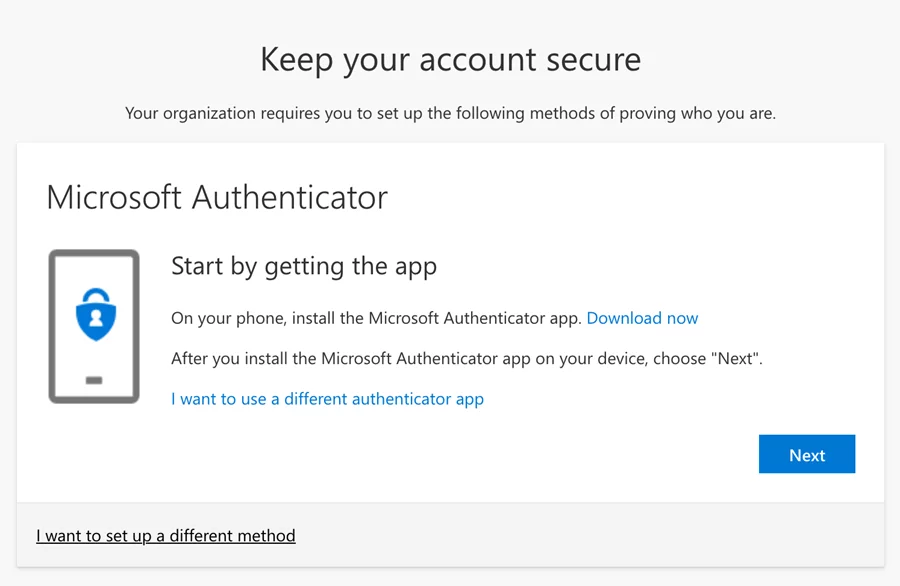Click the 'Microsoft Authenticator' card title

point(217,197)
